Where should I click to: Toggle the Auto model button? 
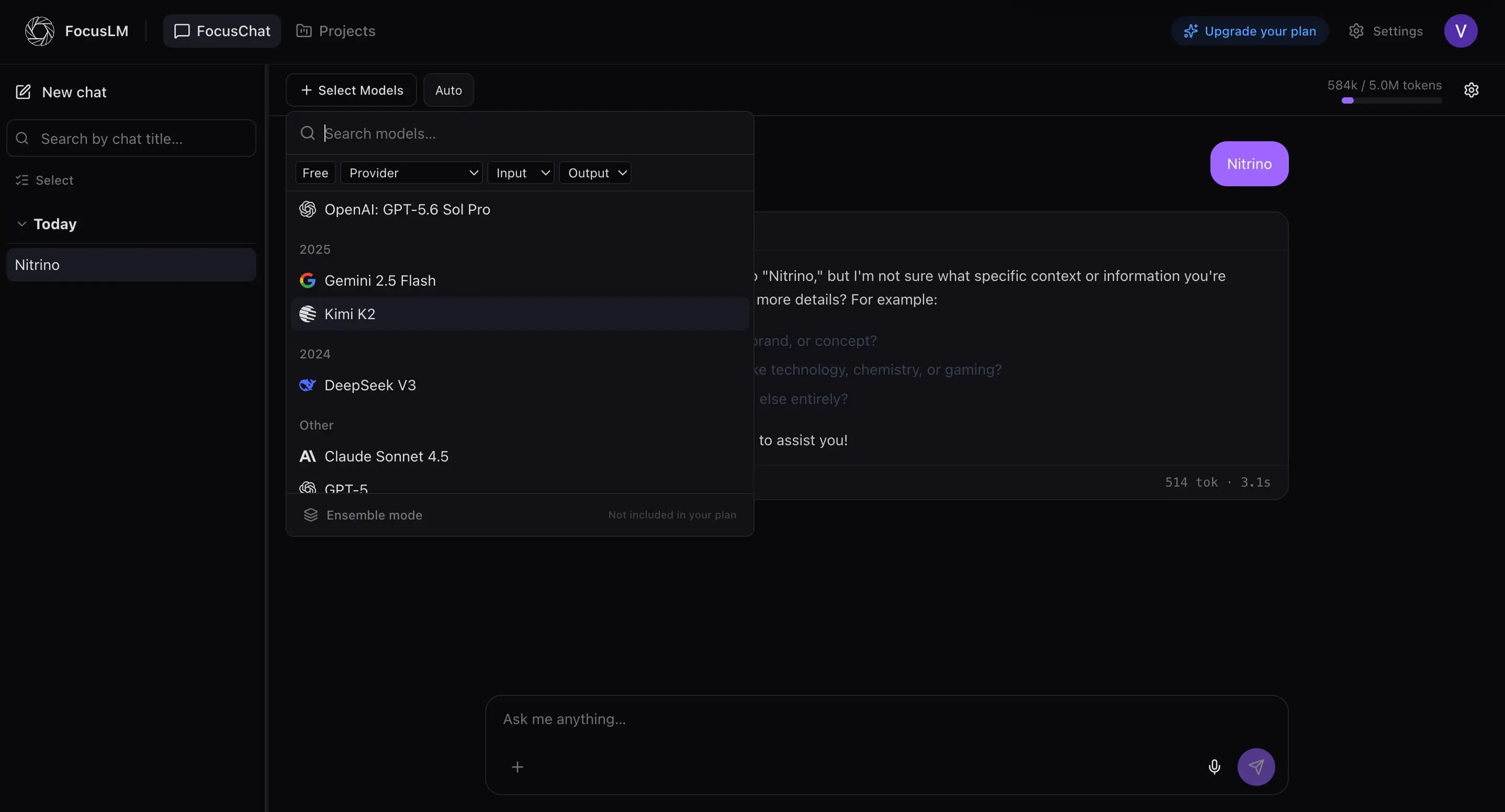pyautogui.click(x=448, y=90)
